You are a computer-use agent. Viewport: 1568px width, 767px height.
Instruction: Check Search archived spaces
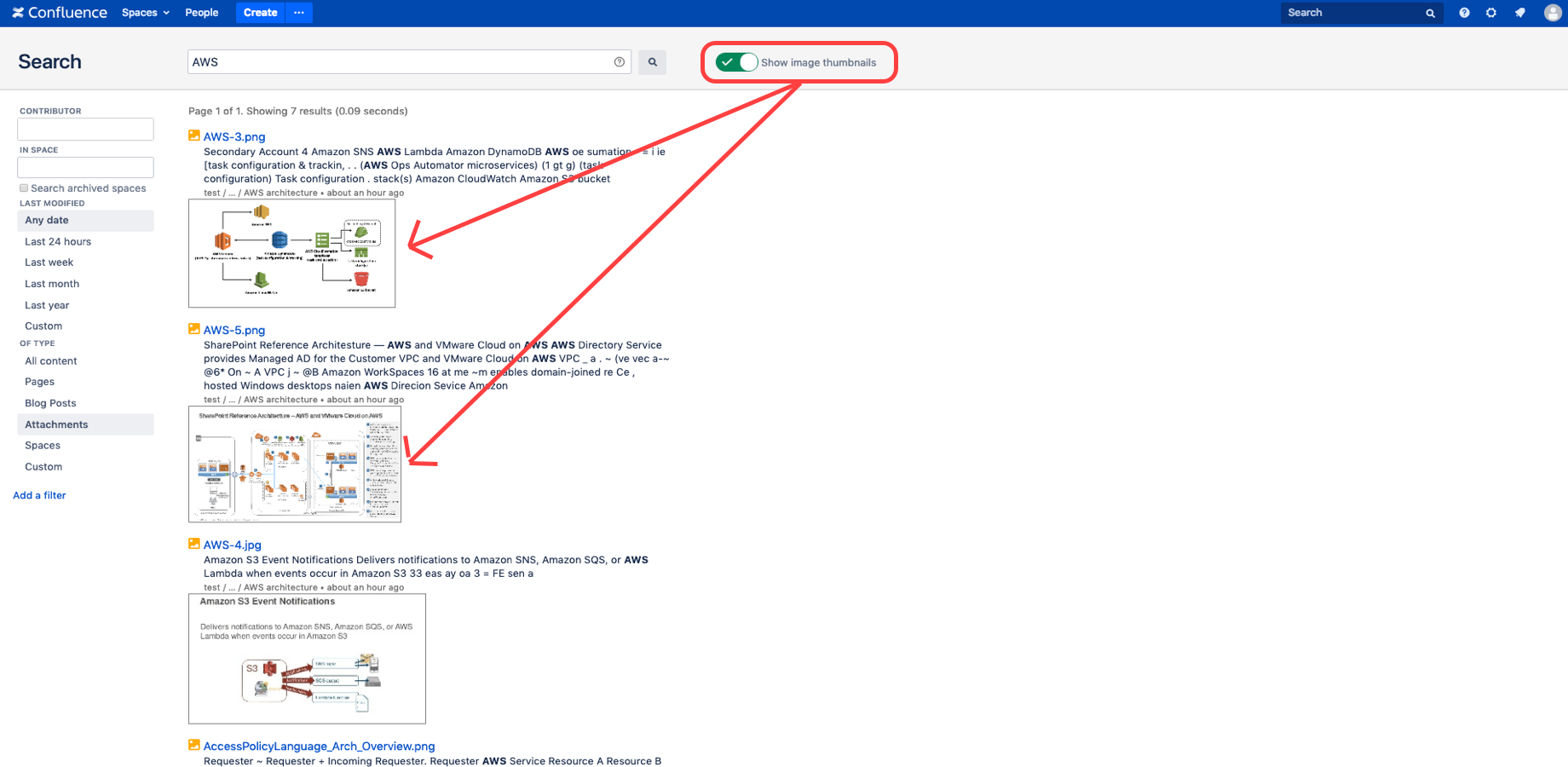24,188
